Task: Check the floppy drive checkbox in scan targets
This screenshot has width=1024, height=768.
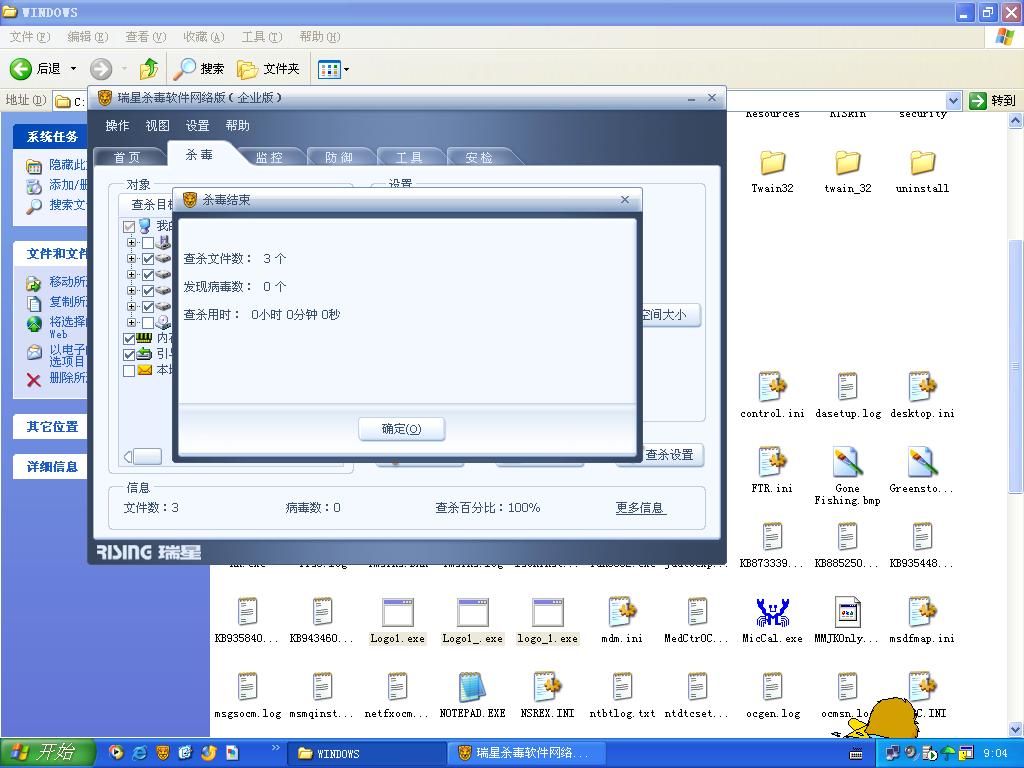Action: (148, 243)
